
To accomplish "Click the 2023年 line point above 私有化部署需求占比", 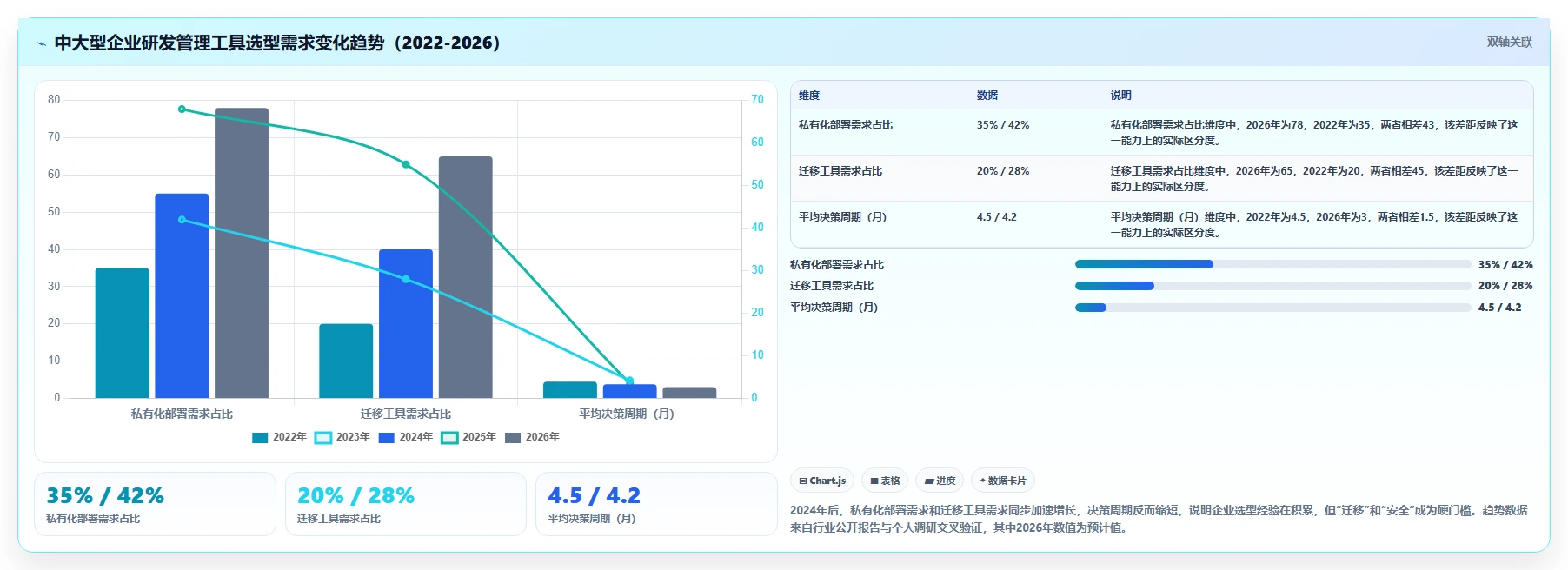I will pyautogui.click(x=182, y=220).
